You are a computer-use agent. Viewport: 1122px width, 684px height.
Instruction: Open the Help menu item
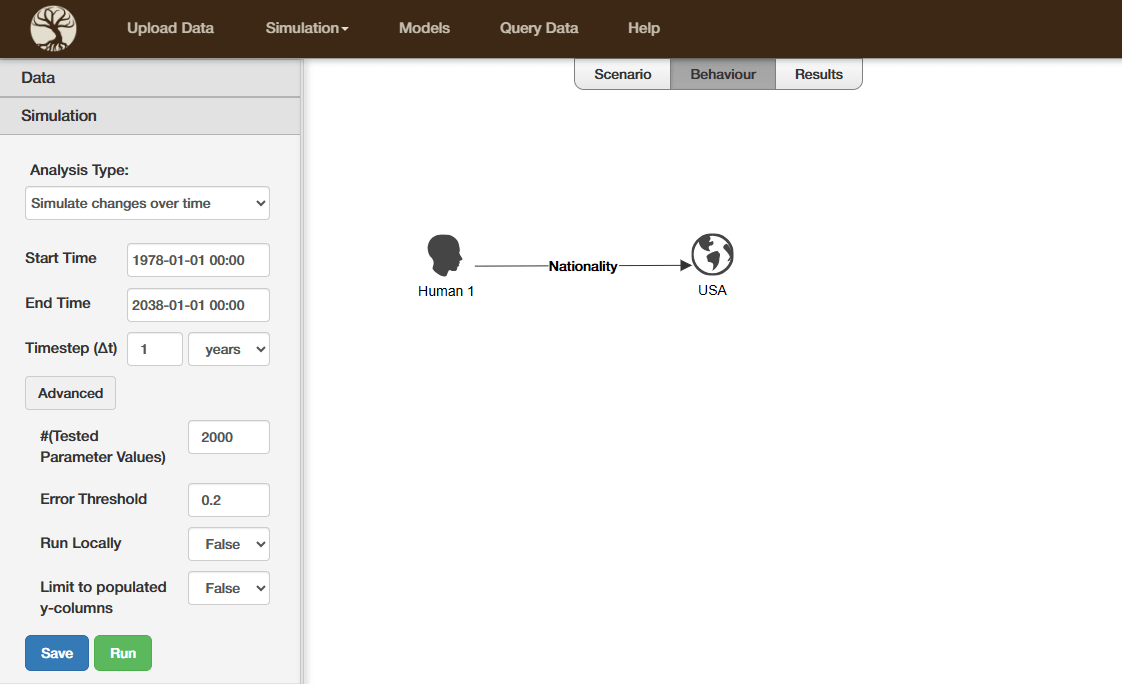(643, 28)
